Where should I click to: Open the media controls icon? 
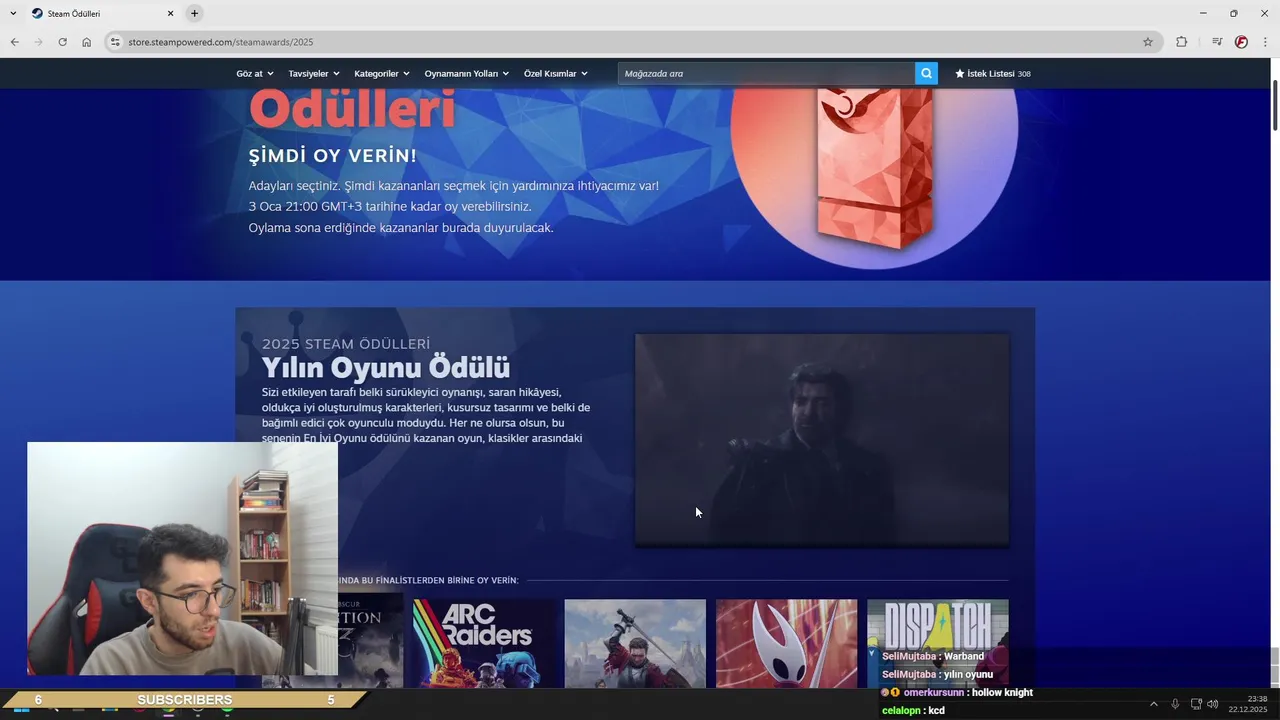click(1217, 42)
